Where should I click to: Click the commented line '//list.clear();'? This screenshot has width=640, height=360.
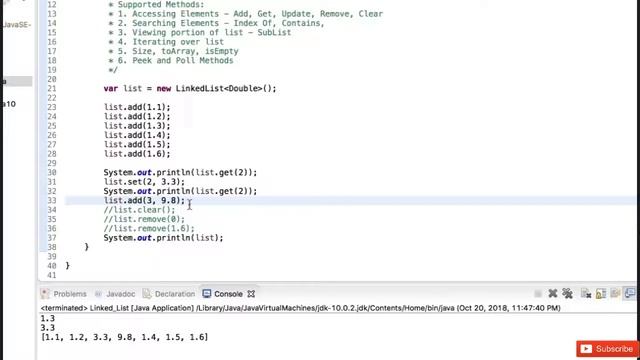pos(139,210)
